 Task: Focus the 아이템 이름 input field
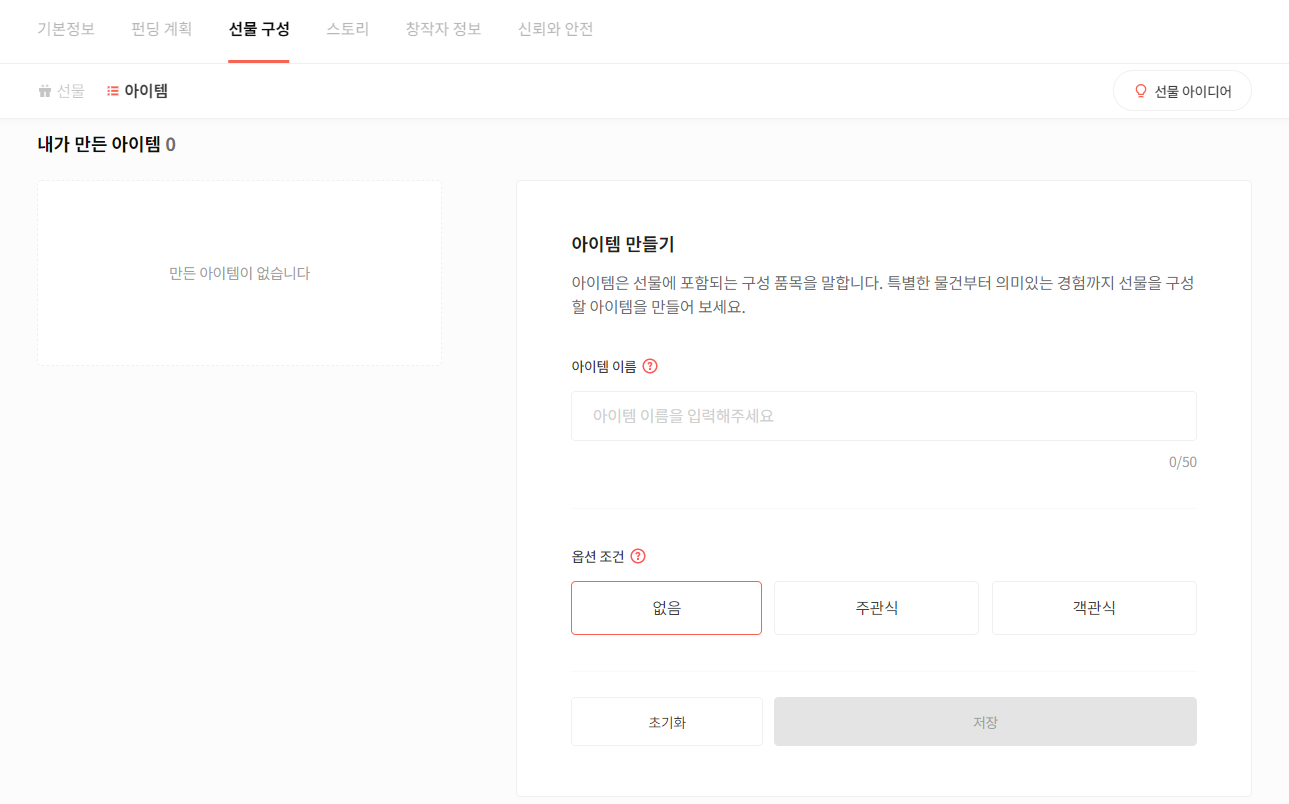coord(883,416)
